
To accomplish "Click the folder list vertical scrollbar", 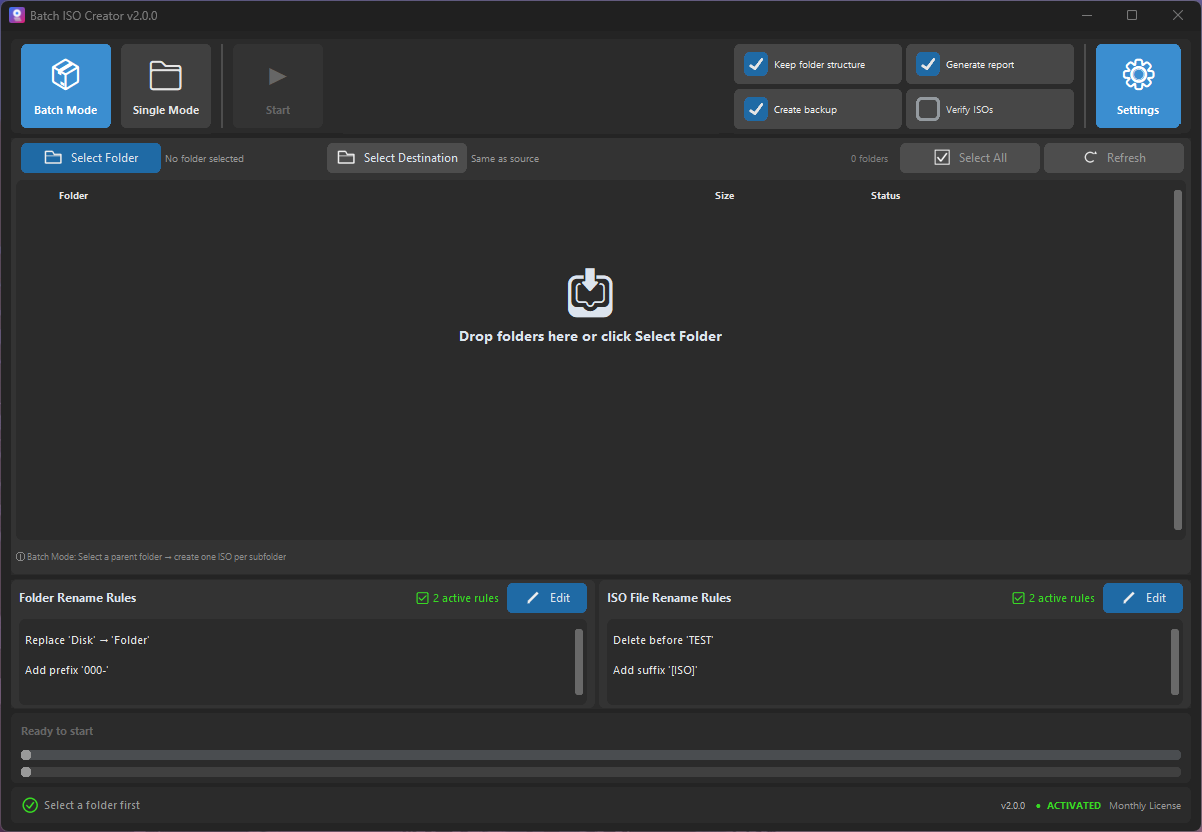I will (1177, 360).
